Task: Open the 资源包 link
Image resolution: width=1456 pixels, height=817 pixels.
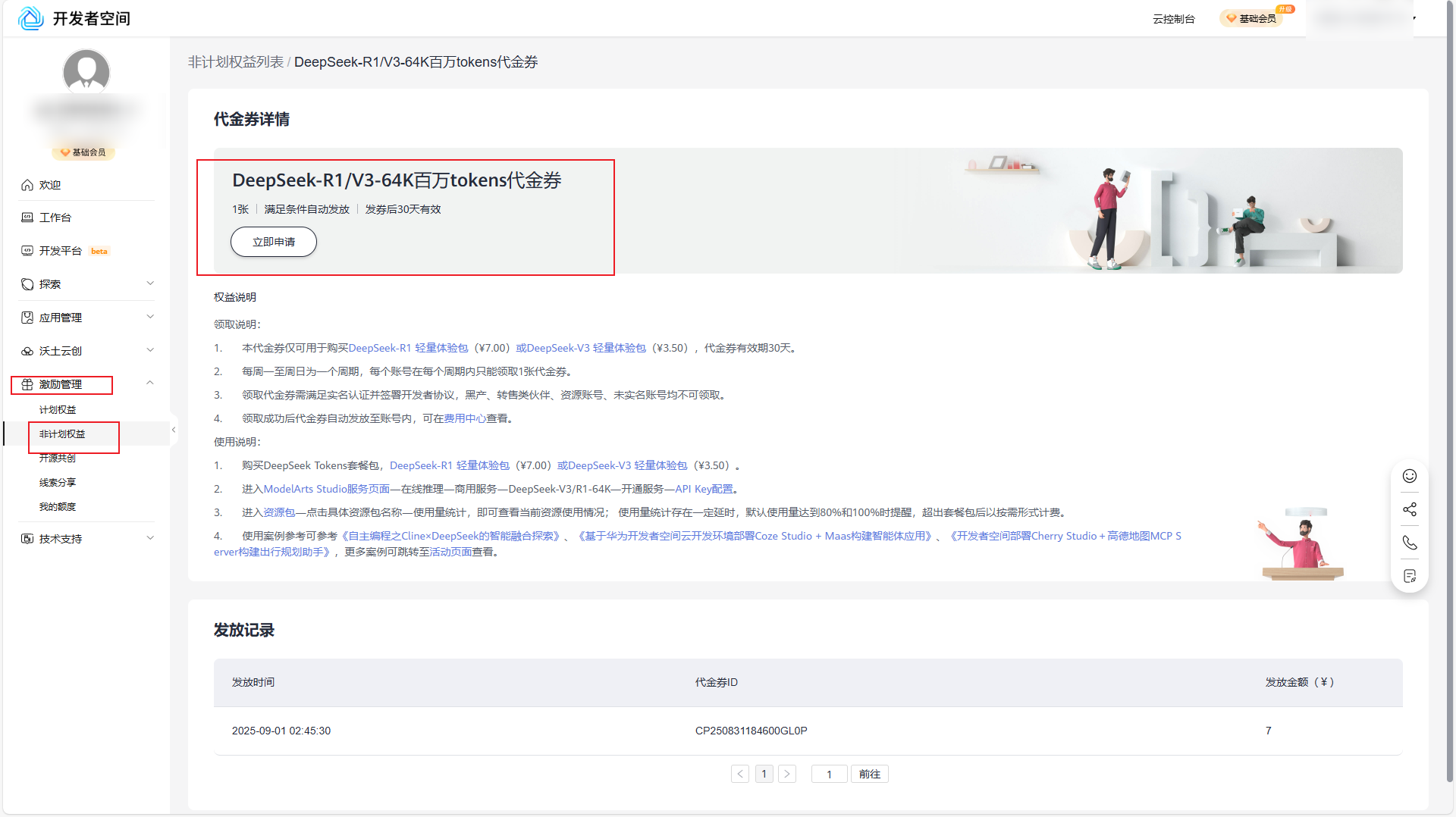Action: click(x=279, y=512)
